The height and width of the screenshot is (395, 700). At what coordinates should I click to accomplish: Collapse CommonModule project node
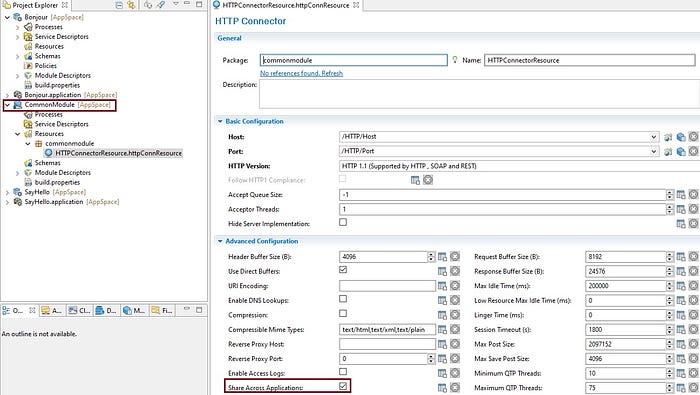(x=7, y=105)
